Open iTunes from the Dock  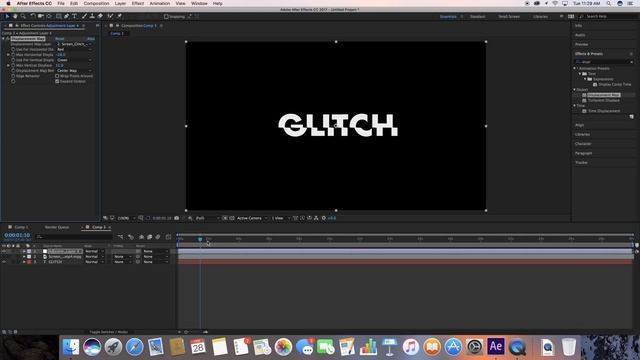tap(411, 347)
